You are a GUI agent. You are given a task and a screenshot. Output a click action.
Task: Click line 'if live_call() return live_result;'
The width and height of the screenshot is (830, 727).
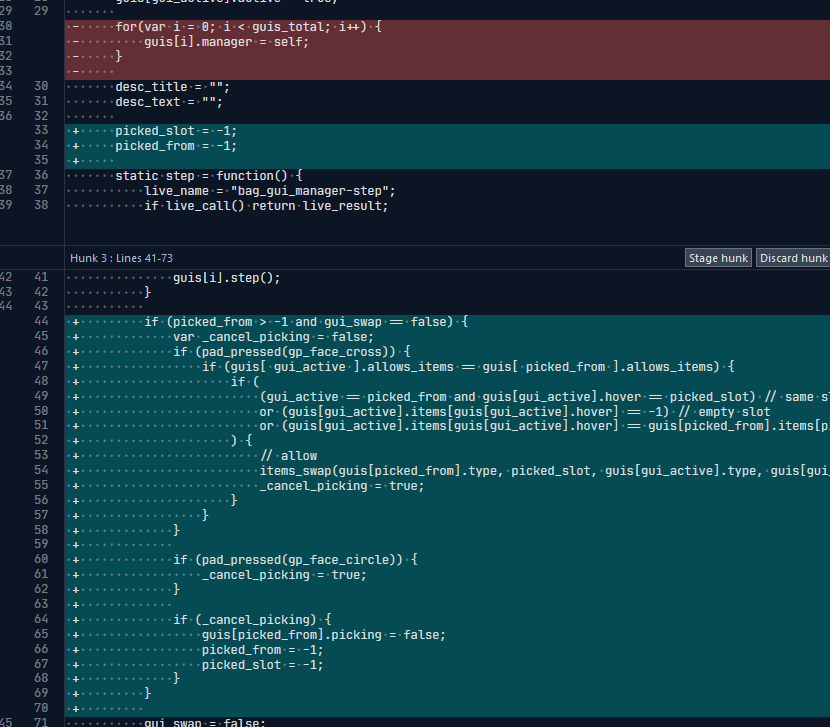[x=266, y=205]
